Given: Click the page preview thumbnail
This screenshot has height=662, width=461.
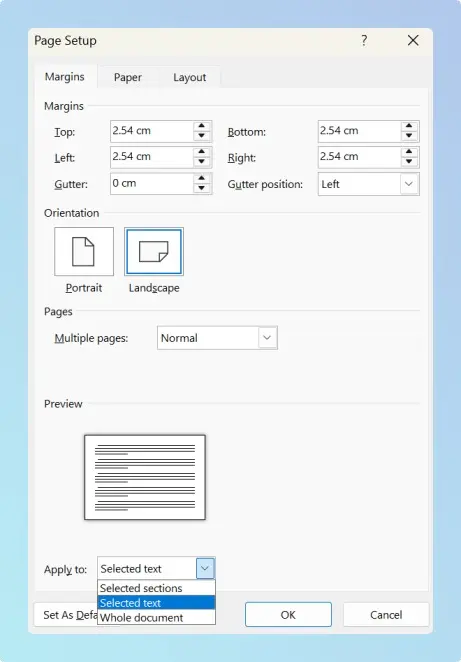Looking at the screenshot, I should click(145, 477).
